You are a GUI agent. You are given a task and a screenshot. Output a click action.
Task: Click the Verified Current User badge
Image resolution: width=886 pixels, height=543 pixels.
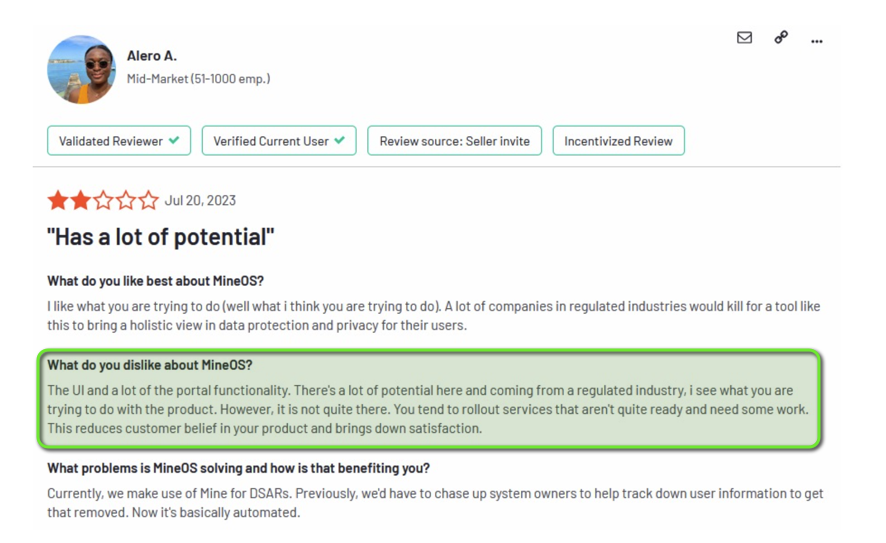click(279, 141)
